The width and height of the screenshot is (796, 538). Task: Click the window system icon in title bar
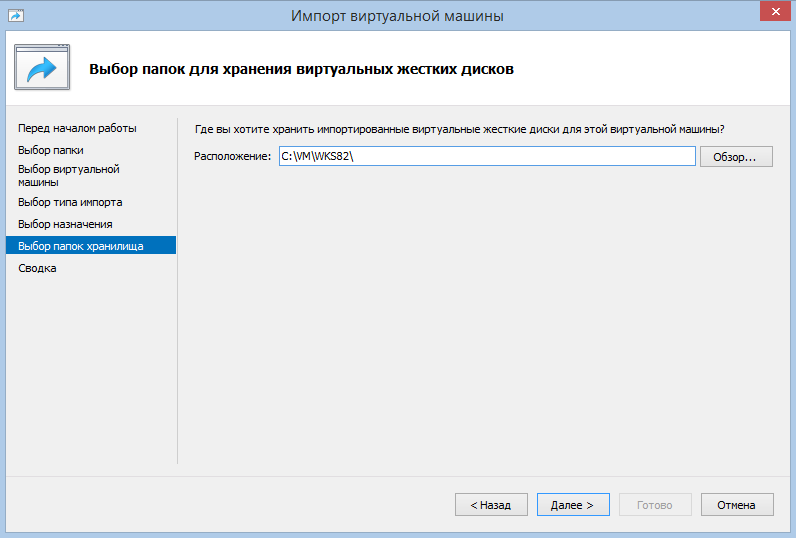pos(16,15)
